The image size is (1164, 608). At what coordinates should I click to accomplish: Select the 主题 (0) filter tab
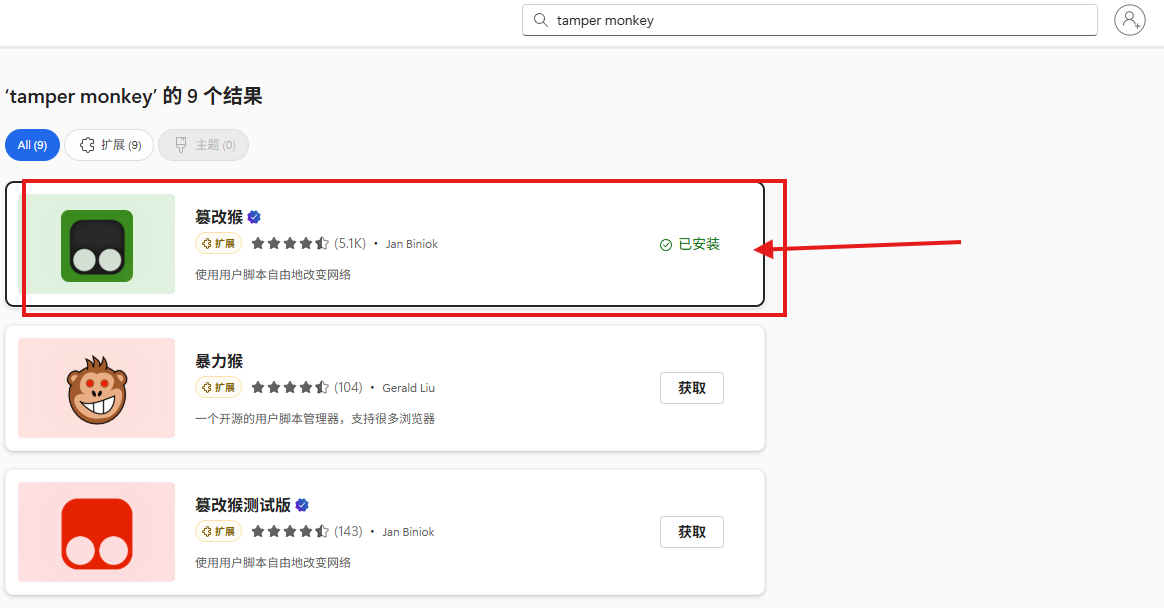(203, 145)
